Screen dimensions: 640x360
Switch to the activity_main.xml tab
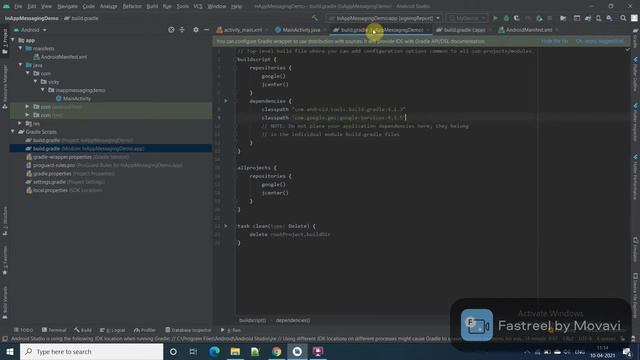[242, 30]
